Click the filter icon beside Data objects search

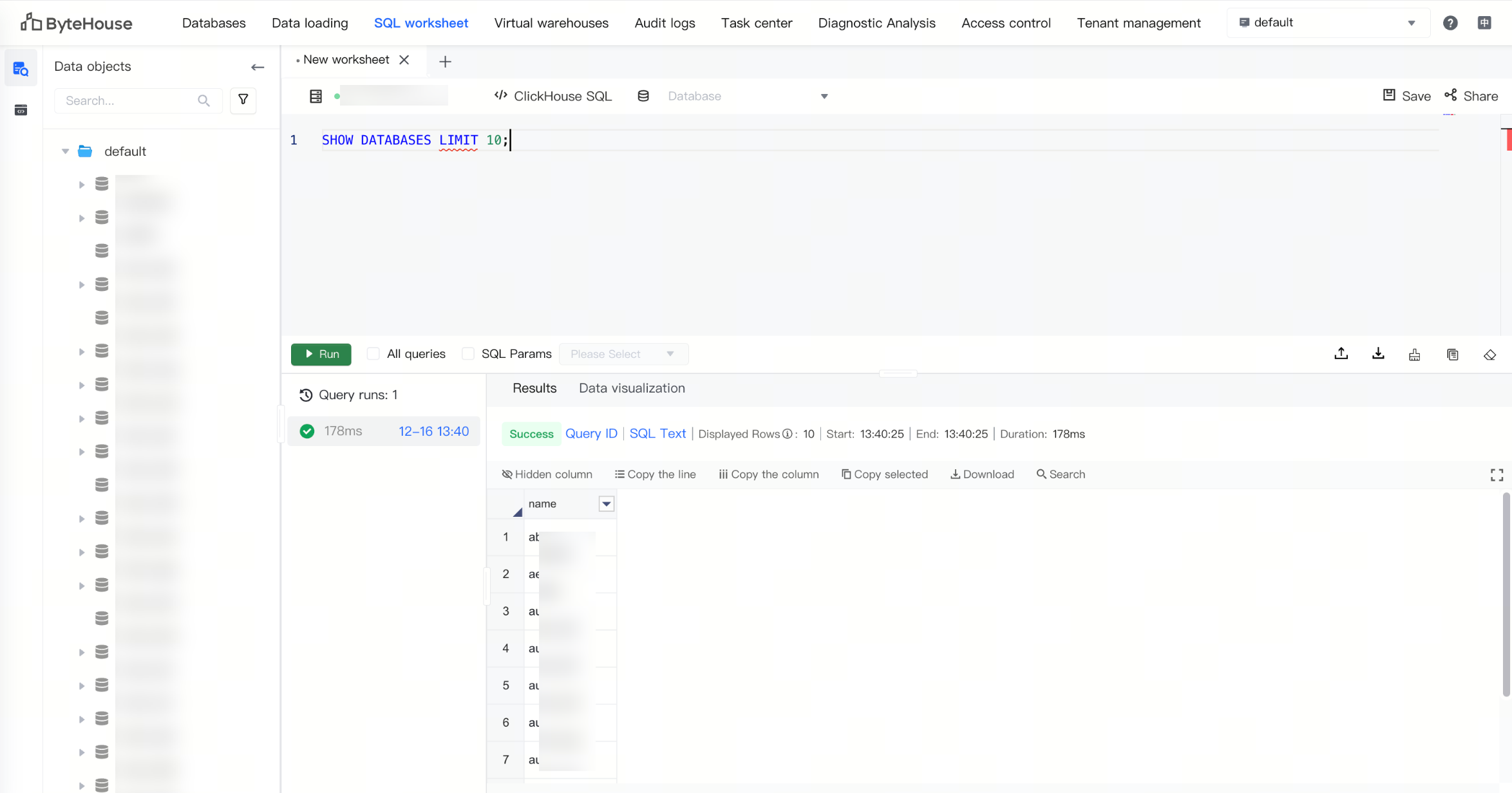click(x=243, y=100)
